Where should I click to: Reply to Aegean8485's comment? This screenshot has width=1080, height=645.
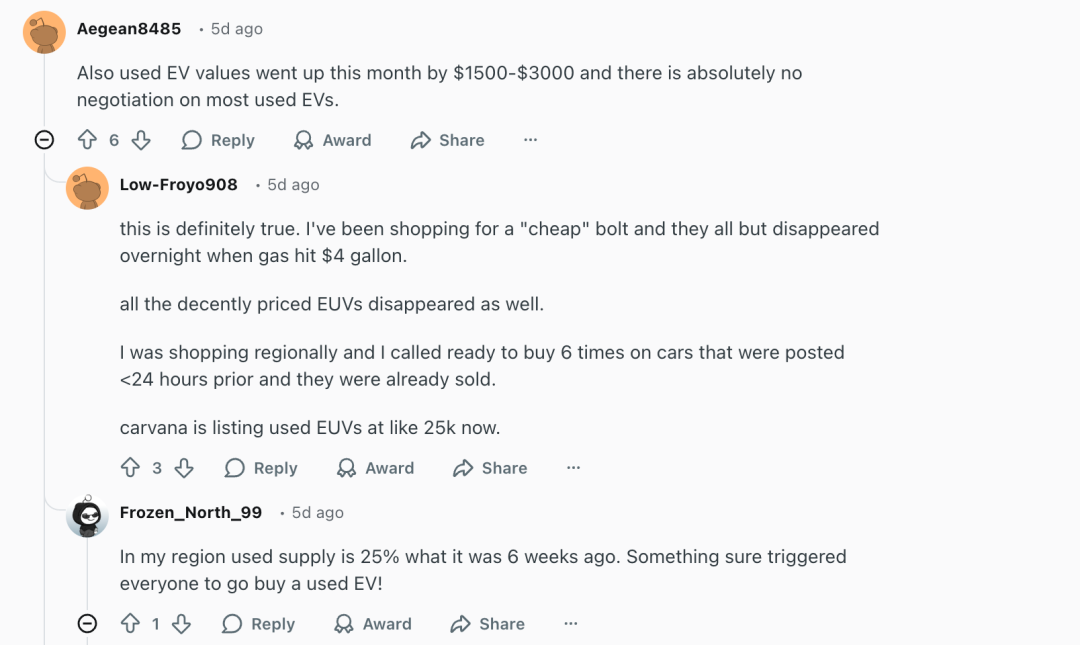[x=218, y=140]
